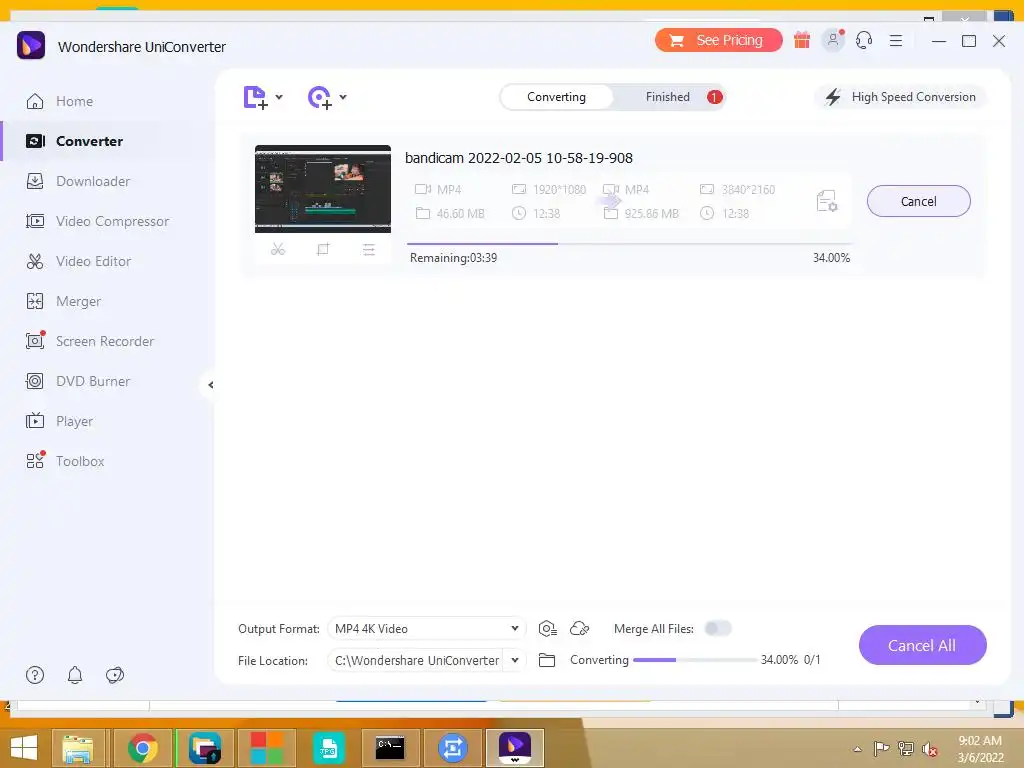Expand the Add Files dropdown arrow

(x=279, y=97)
